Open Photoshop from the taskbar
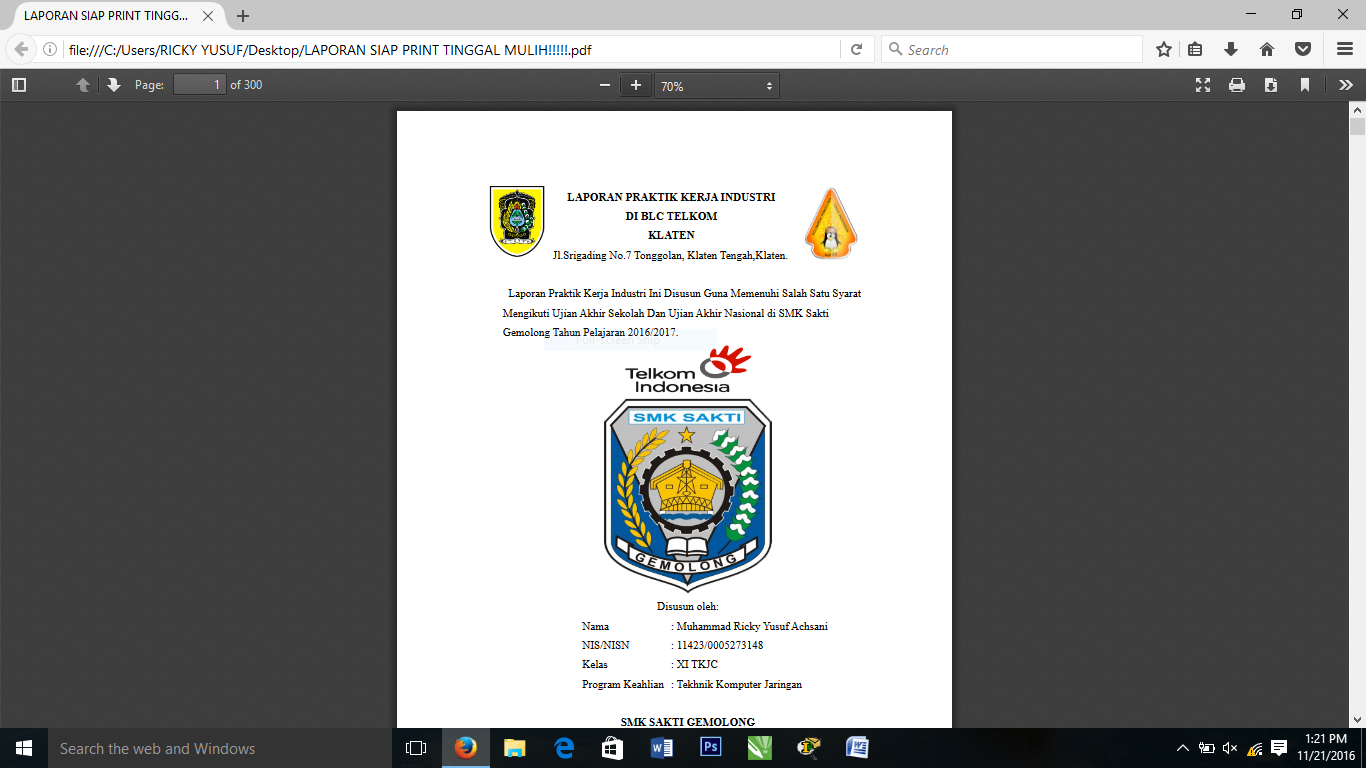The width and height of the screenshot is (1366, 768). [x=711, y=748]
